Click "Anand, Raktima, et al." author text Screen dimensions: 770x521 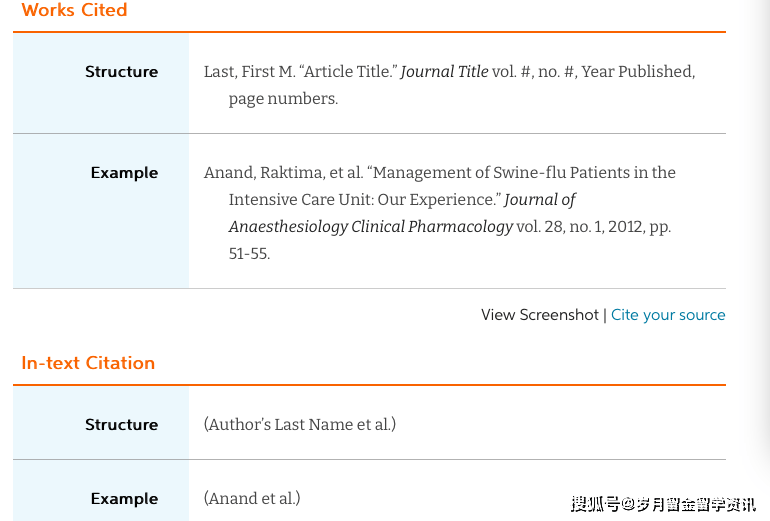click(284, 173)
